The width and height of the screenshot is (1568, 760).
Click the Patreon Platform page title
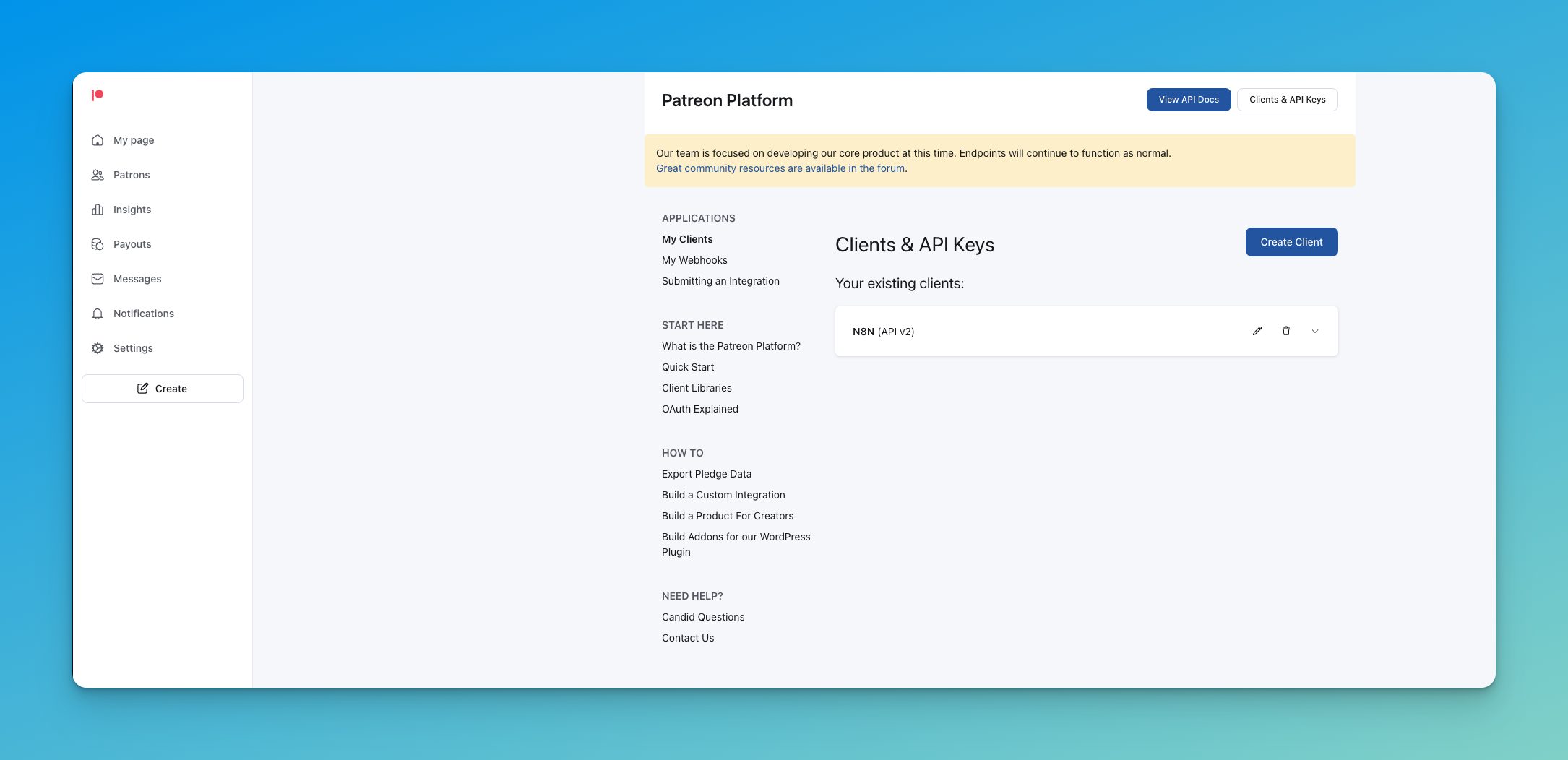tap(727, 100)
